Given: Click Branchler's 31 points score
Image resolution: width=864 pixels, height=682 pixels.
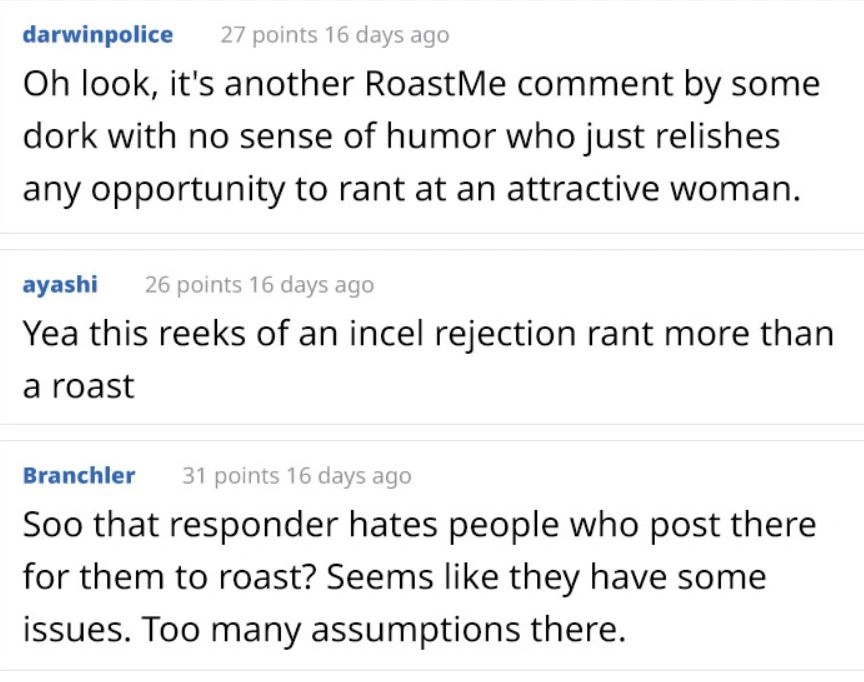Looking at the screenshot, I should click(231, 476).
